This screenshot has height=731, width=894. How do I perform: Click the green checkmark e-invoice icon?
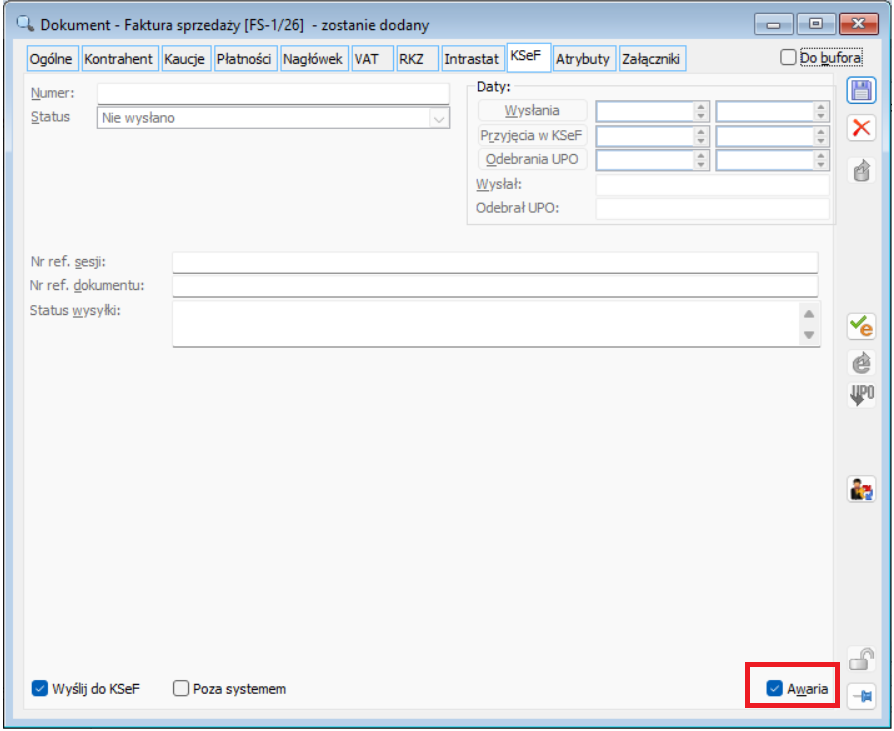[x=861, y=326]
